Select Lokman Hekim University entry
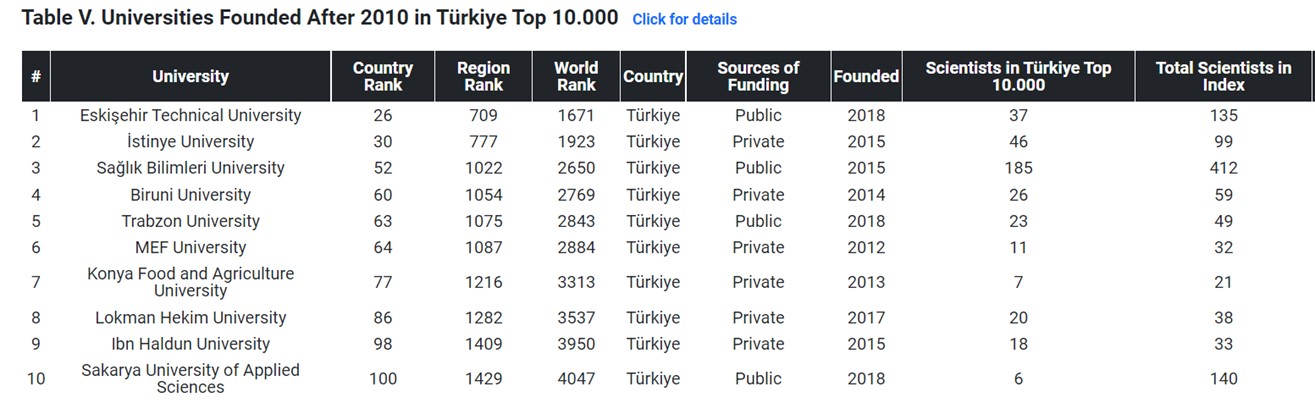The width and height of the screenshot is (1315, 409). pos(190,318)
